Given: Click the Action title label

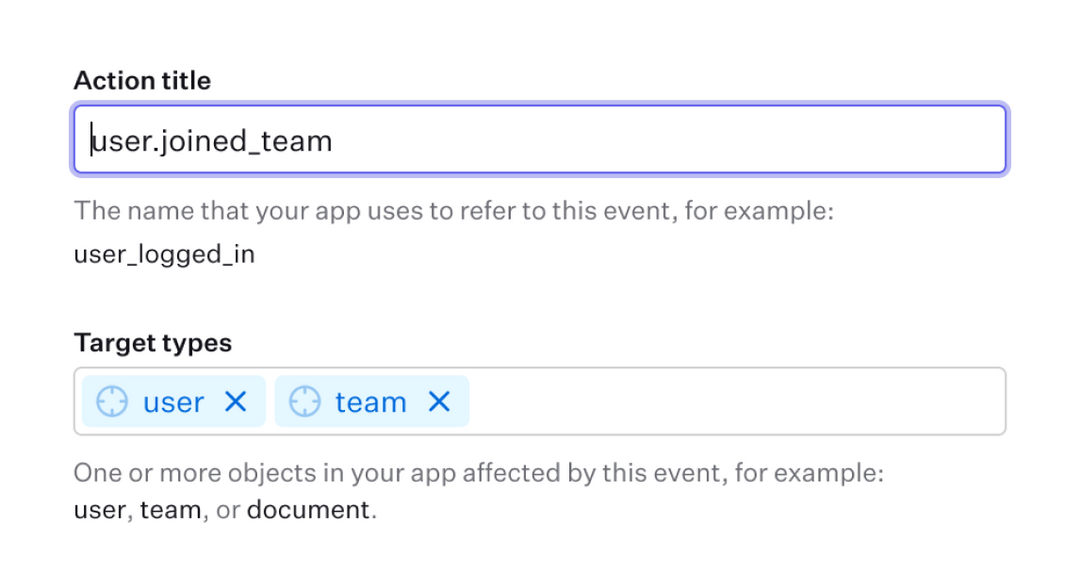Looking at the screenshot, I should click(x=141, y=80).
